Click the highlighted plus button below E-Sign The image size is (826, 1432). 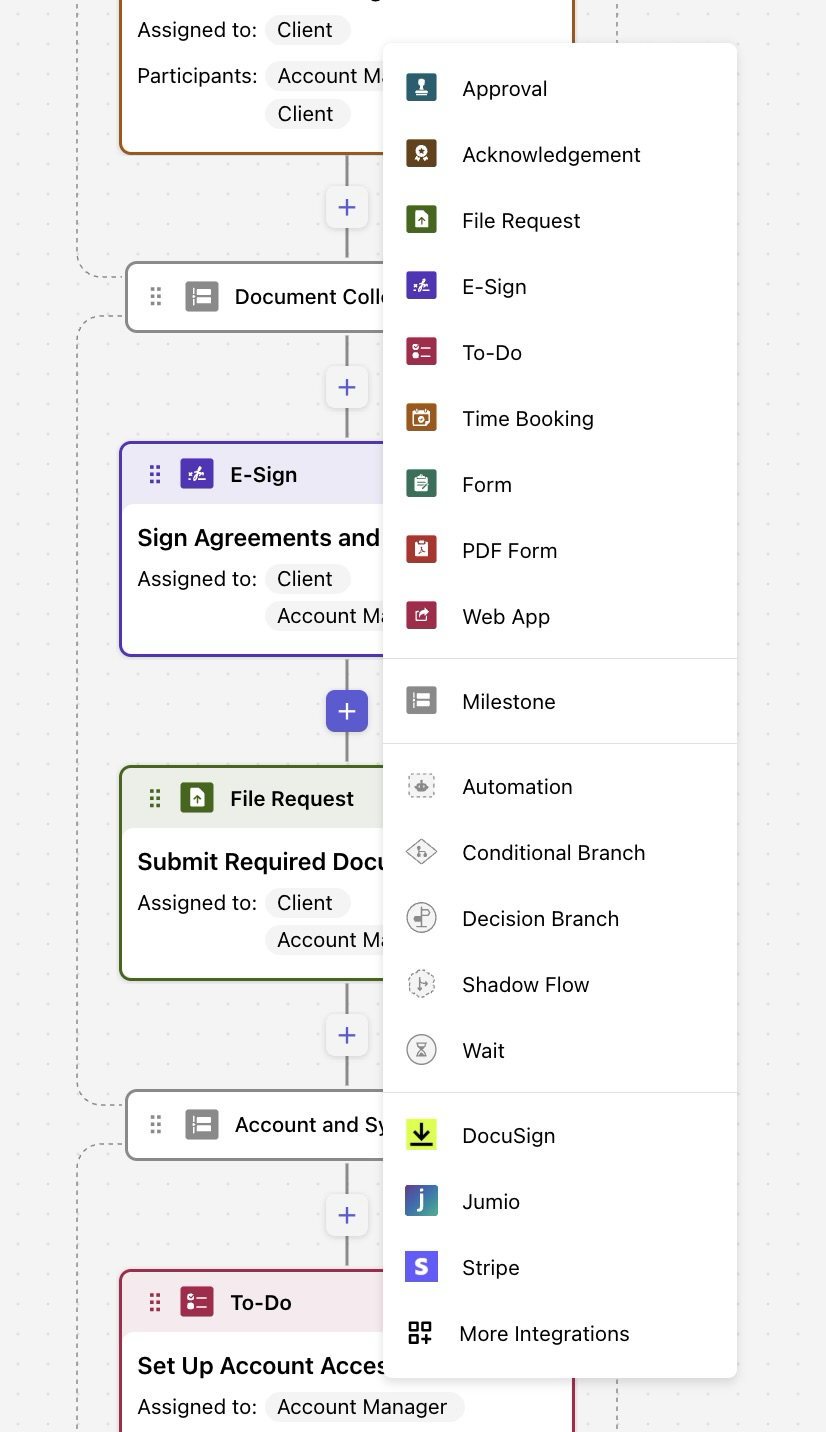(347, 711)
